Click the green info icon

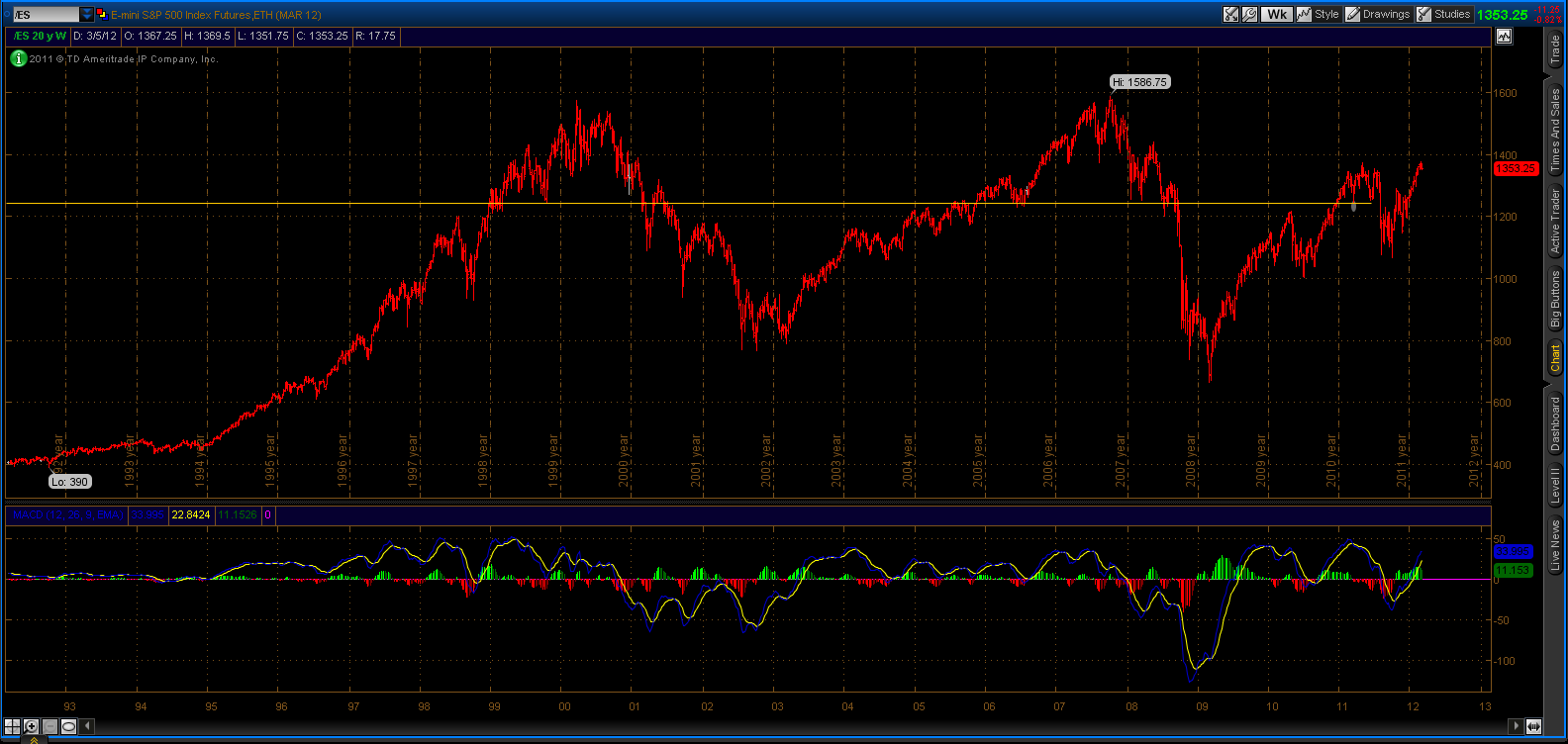click(18, 58)
